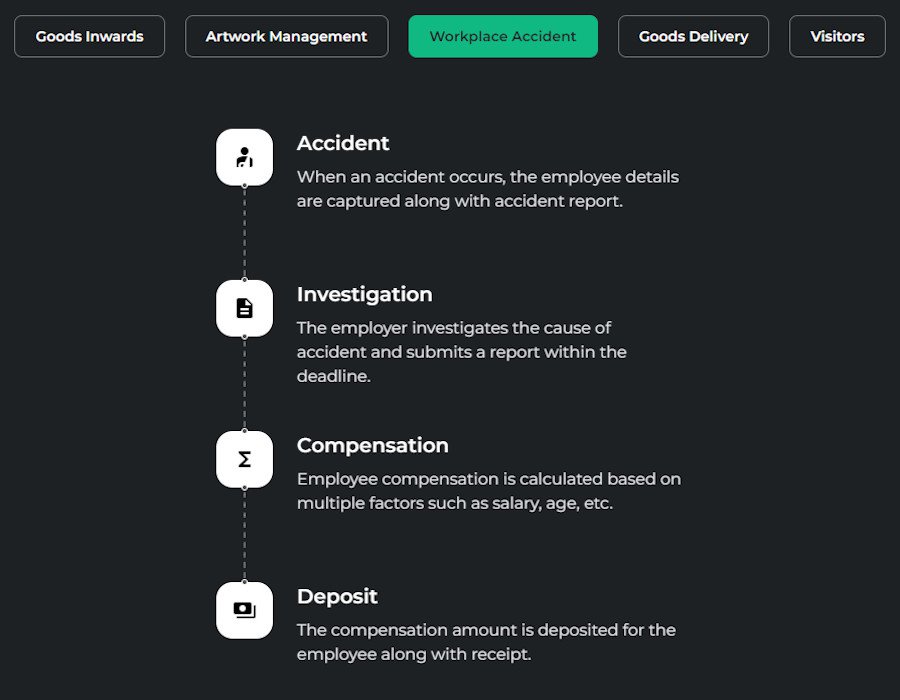
Task: Switch to Artwork Management tab
Action: [286, 36]
